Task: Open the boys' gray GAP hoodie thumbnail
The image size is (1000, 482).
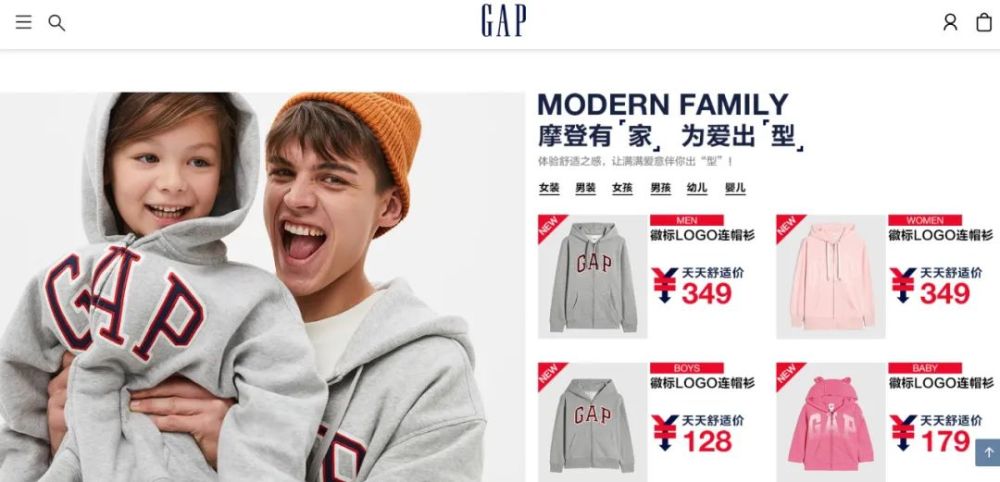Action: [x=592, y=422]
